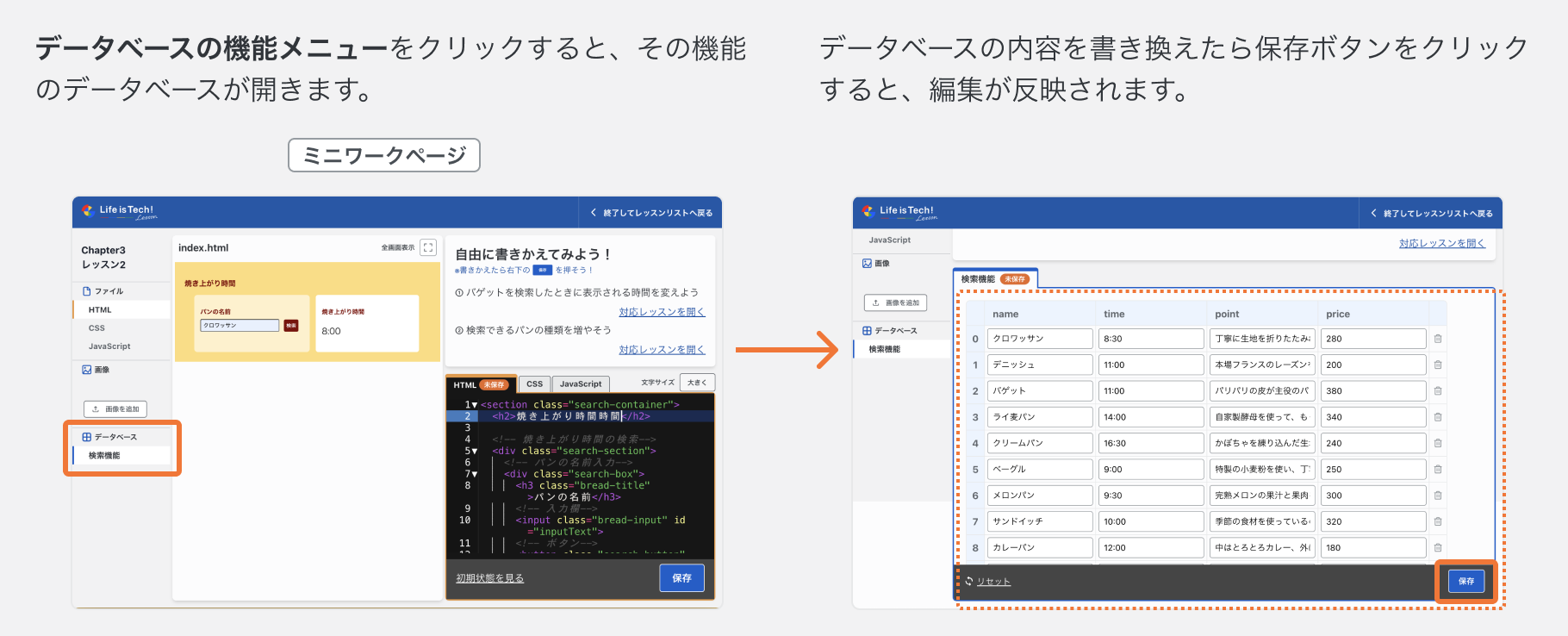Screen dimensions: 1568x636
Task: Delete the デニッシュ row with its trash icon
Action: click(1438, 365)
